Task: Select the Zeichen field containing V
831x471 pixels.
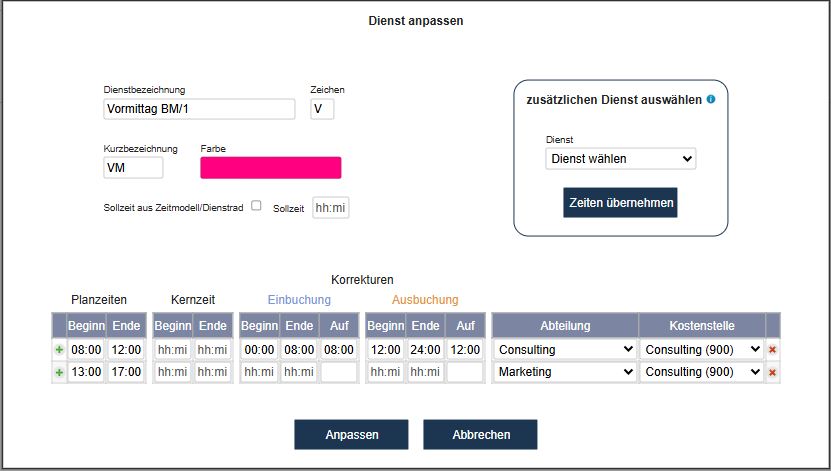Action: pos(322,109)
